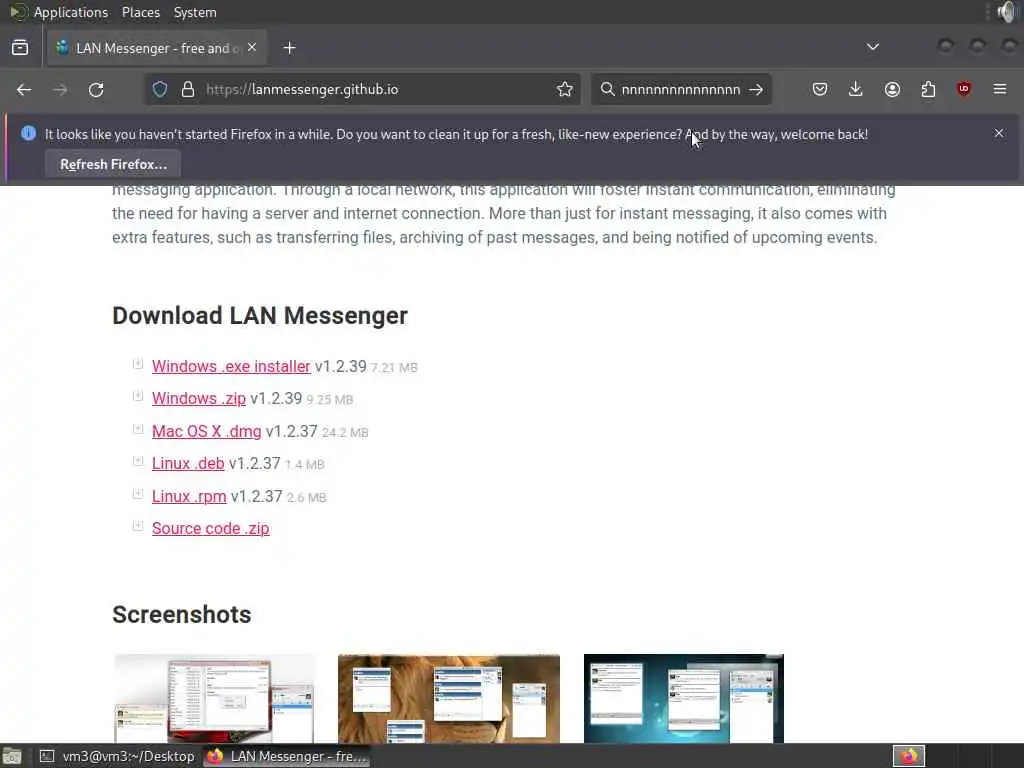Switch to LAN Messenger Firefox taskbar entry
The height and width of the screenshot is (768, 1024).
click(x=287, y=756)
